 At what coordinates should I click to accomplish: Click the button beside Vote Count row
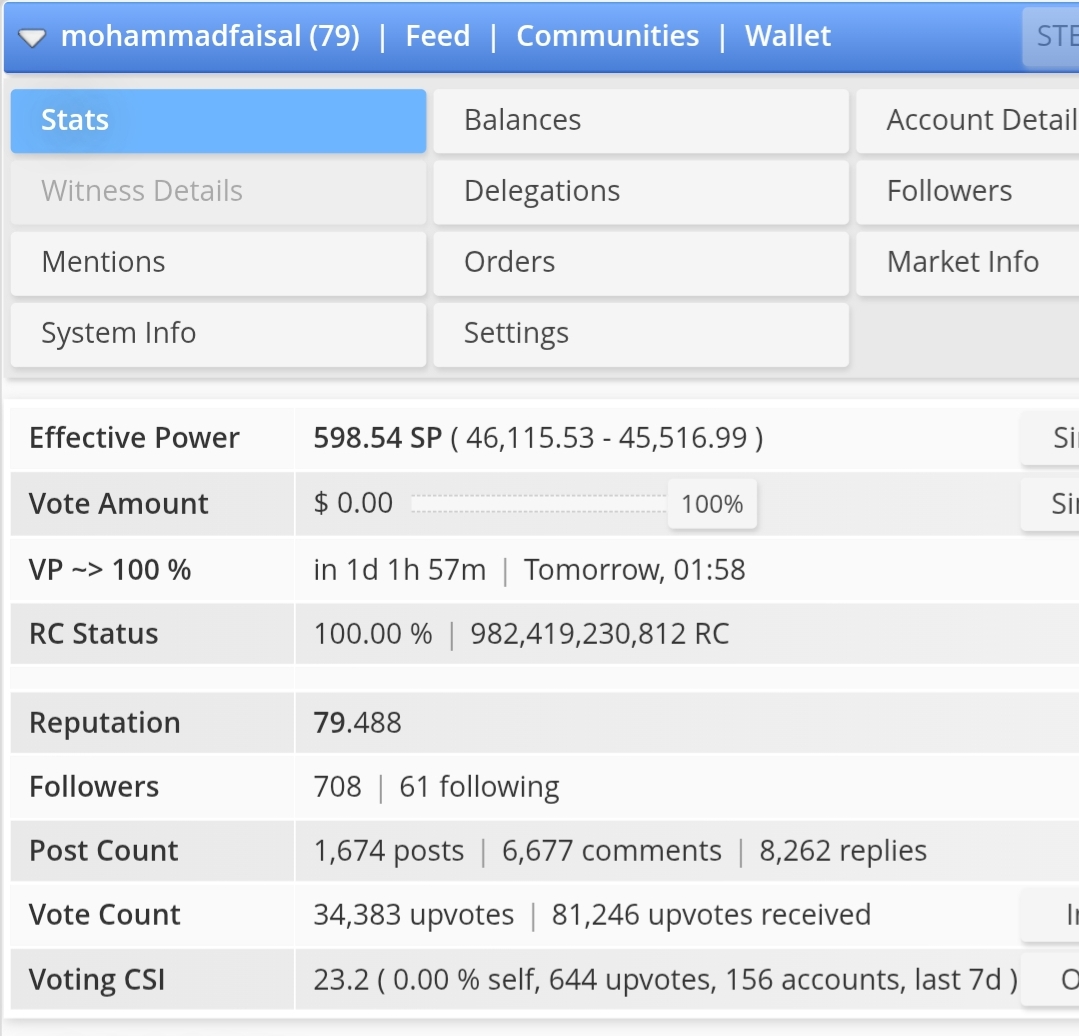coord(1050,915)
